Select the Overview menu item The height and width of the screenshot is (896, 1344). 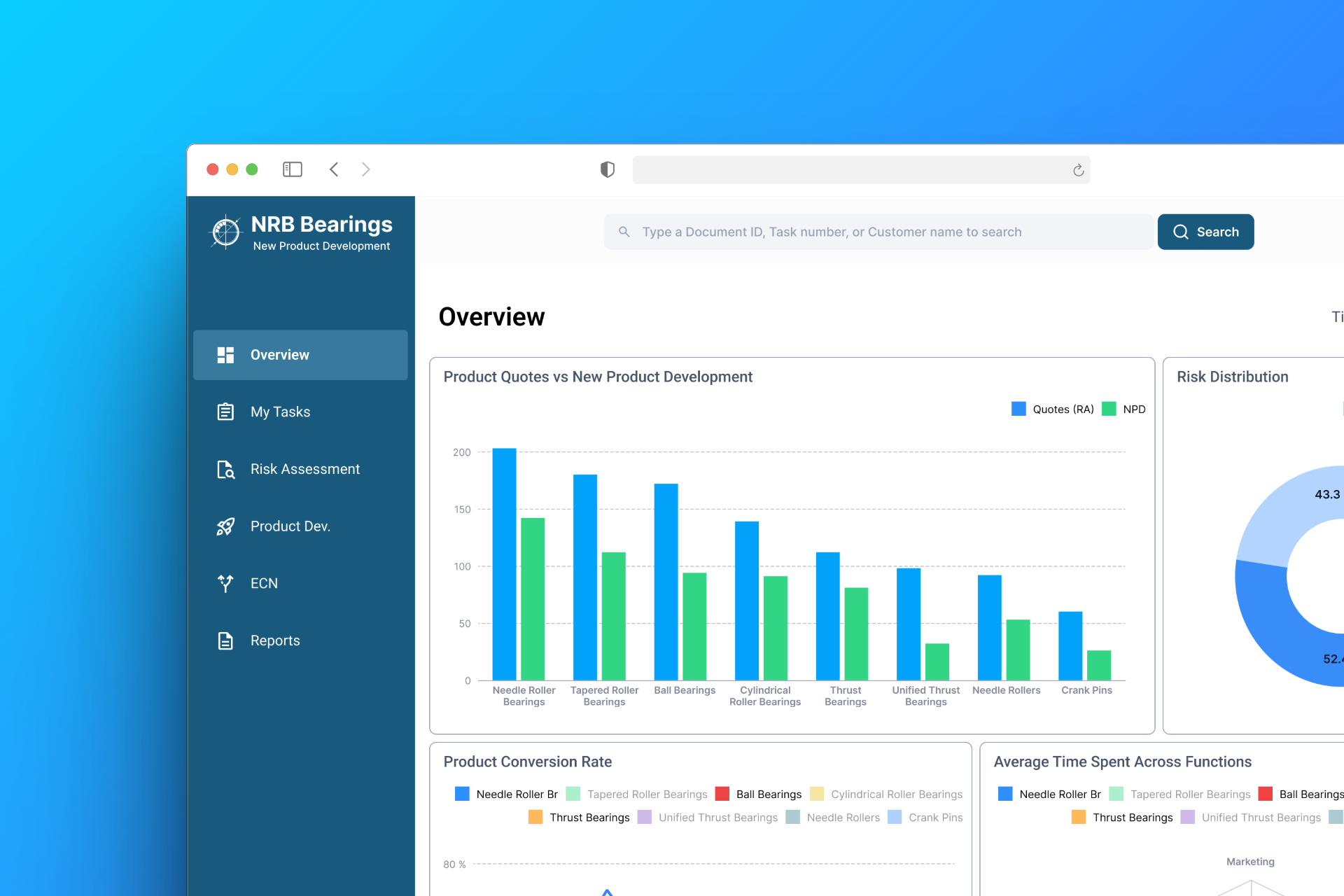tap(300, 355)
